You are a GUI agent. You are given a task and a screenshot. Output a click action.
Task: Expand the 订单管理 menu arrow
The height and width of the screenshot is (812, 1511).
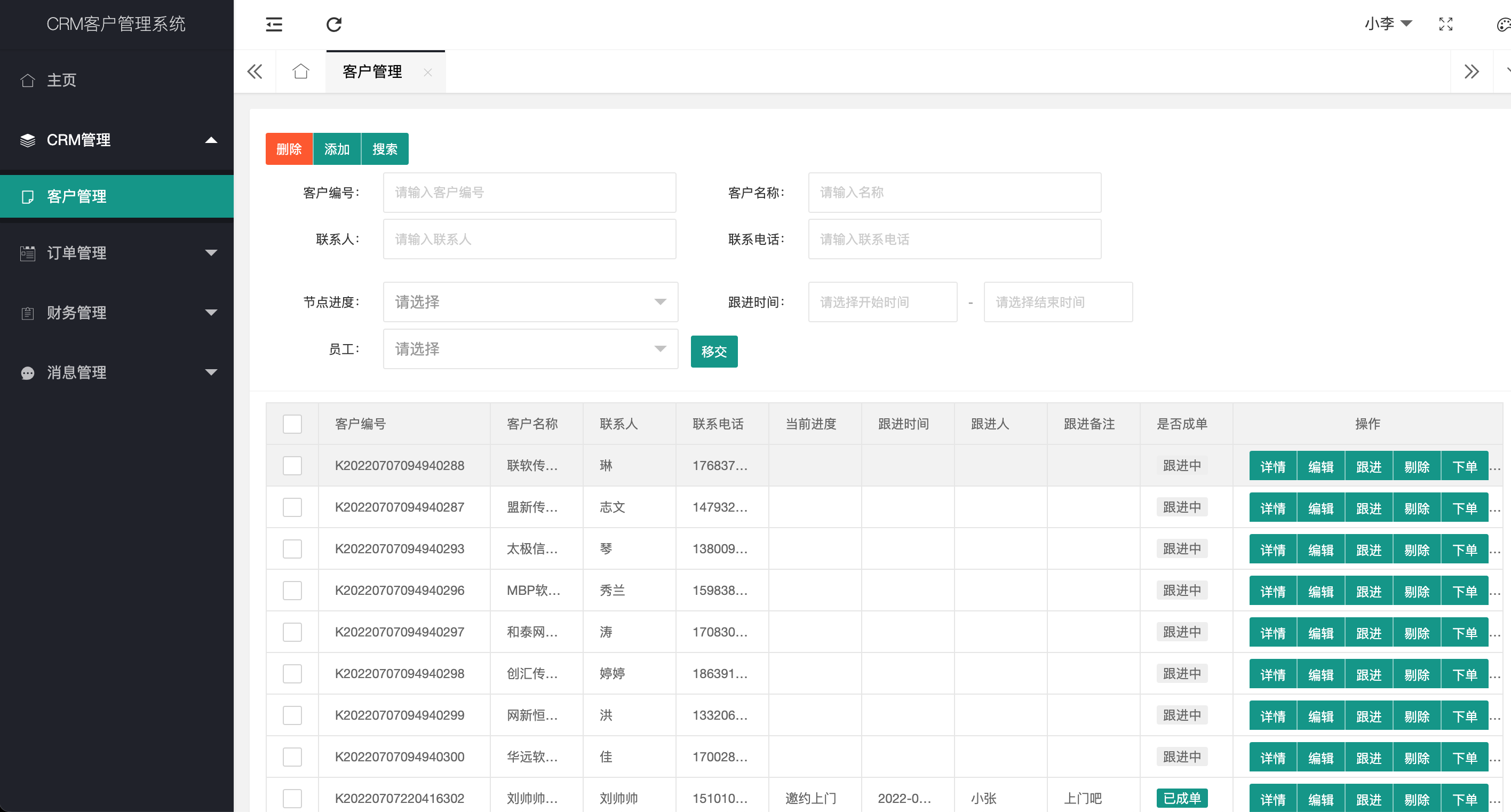(x=211, y=253)
